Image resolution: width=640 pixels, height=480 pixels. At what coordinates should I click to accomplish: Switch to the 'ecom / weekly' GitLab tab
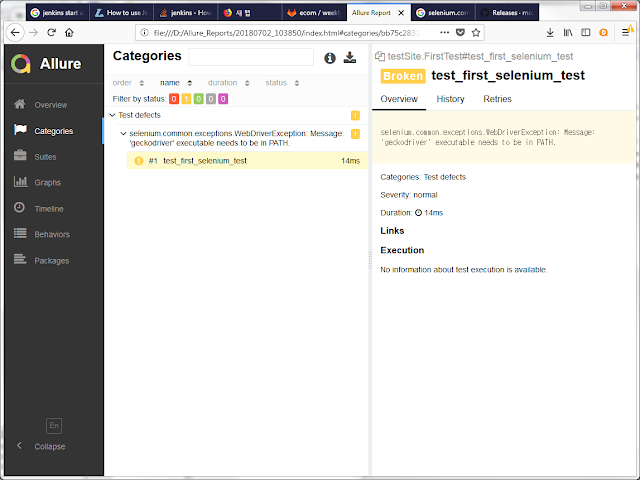point(314,13)
